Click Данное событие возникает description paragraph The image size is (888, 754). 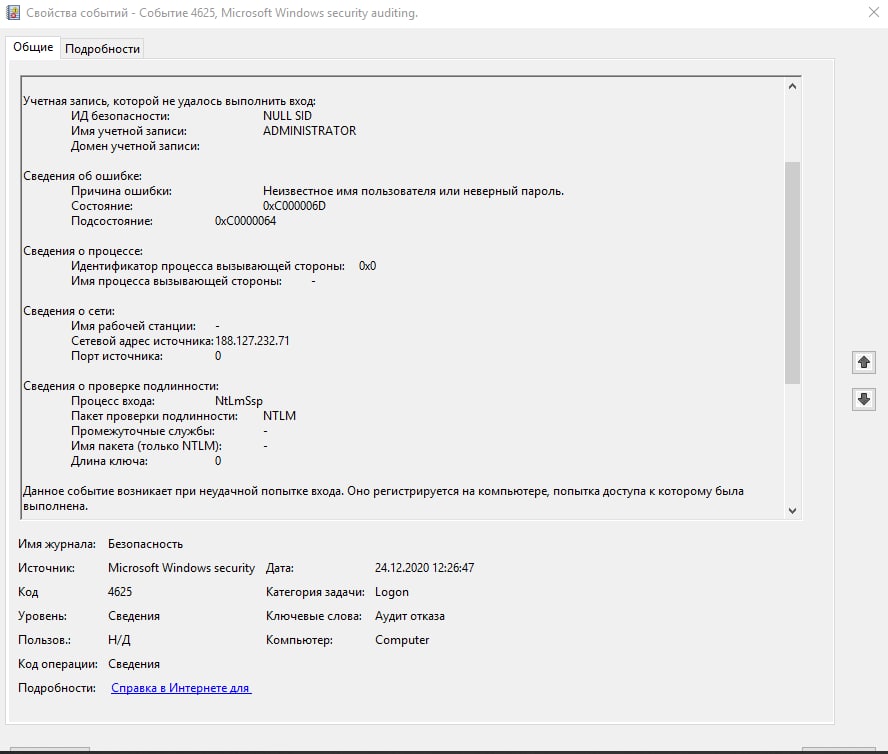click(x=383, y=499)
